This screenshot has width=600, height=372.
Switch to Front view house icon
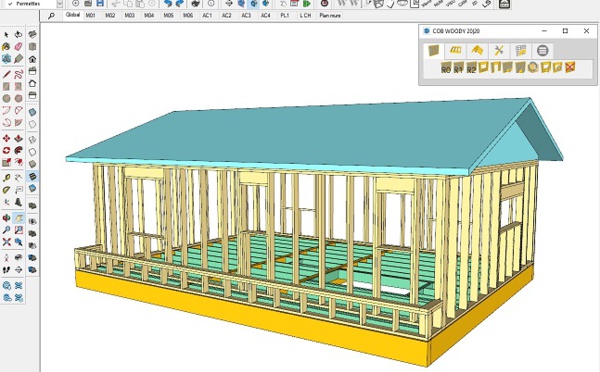click(x=33, y=59)
